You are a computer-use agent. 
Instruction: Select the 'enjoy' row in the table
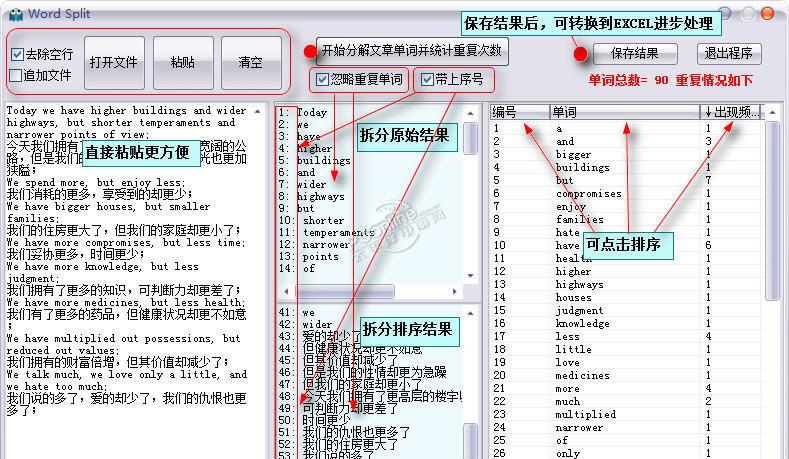click(626, 206)
